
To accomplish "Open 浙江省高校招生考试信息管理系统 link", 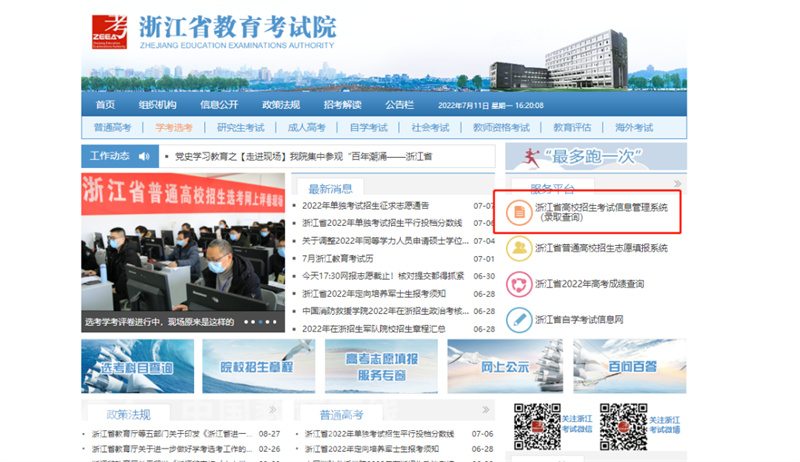I will [x=601, y=212].
